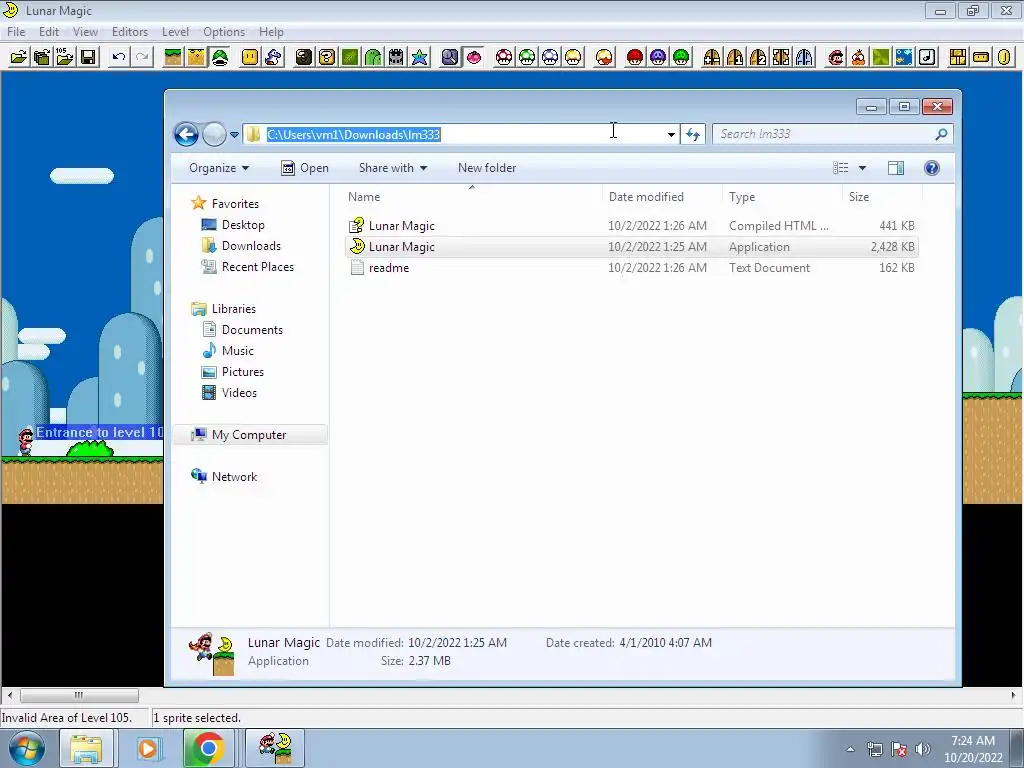This screenshot has height=768, width=1024.
Task: Open the Level menu
Action: (175, 31)
